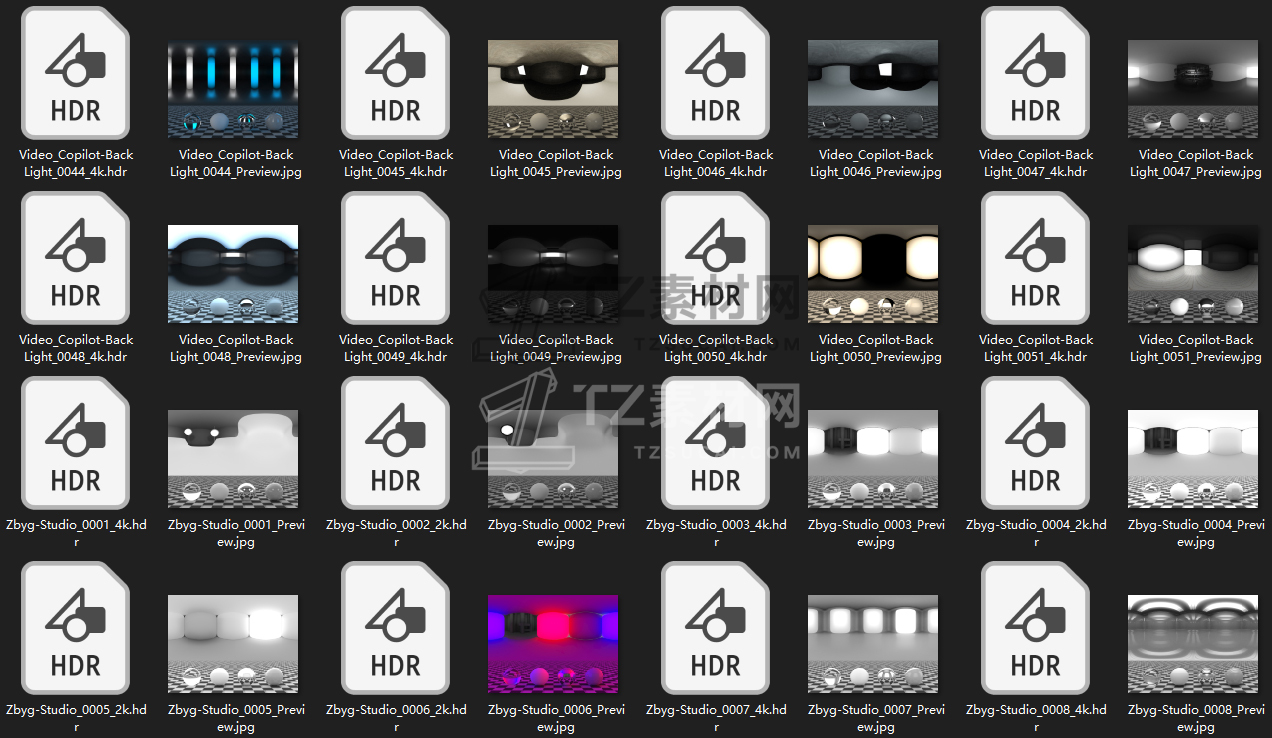Click Zbyg-Studio_0004_Preview.jpg thumbnail

[1193, 459]
